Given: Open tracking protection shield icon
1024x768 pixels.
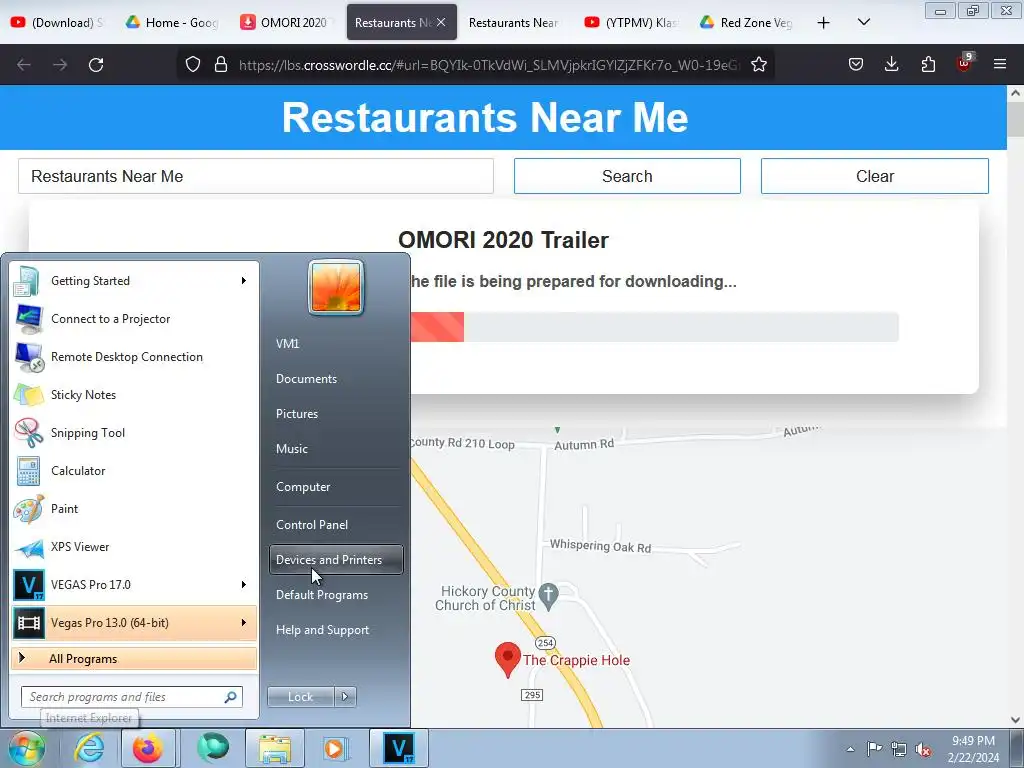Looking at the screenshot, I should click(193, 65).
